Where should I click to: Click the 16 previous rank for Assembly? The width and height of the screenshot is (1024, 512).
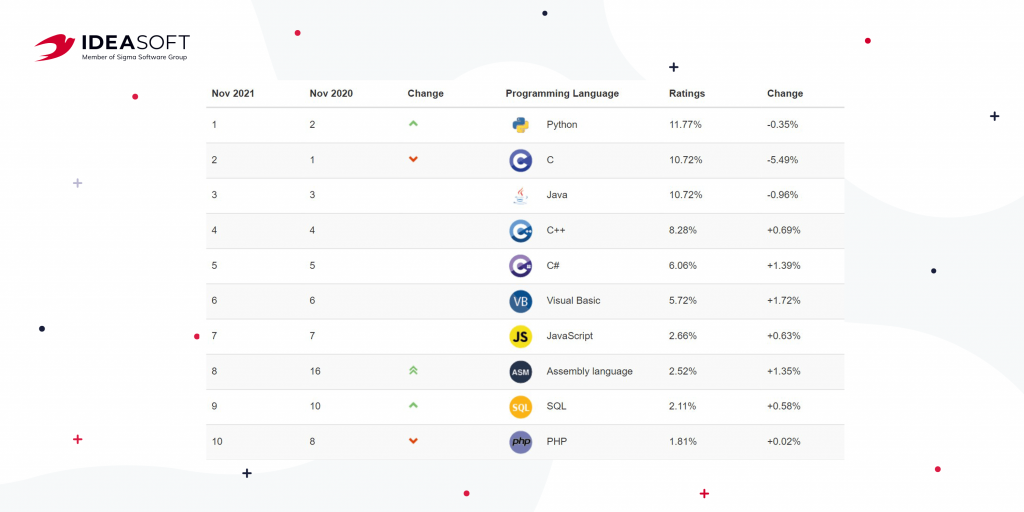[x=314, y=372]
